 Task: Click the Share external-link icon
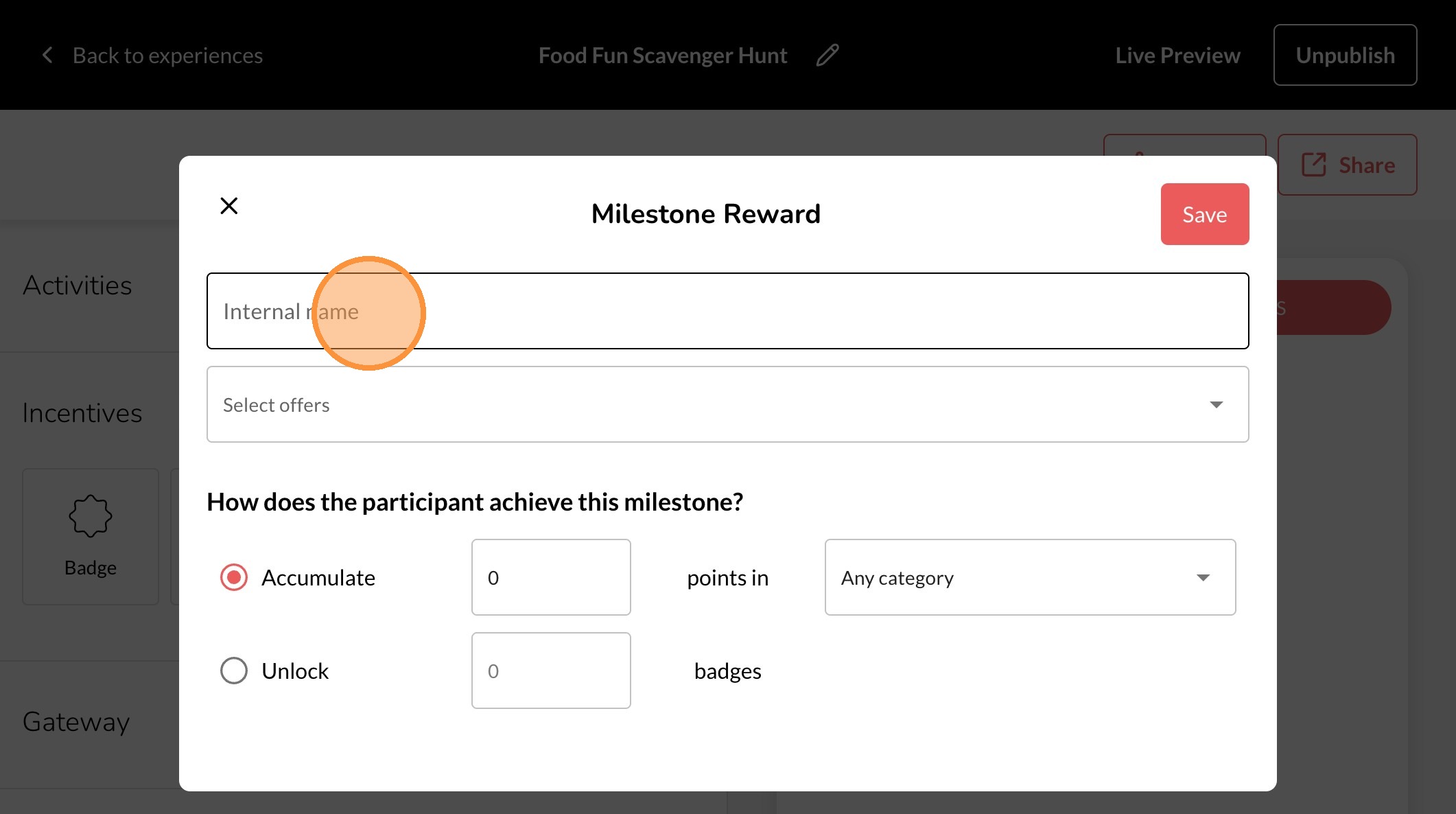[x=1314, y=165]
